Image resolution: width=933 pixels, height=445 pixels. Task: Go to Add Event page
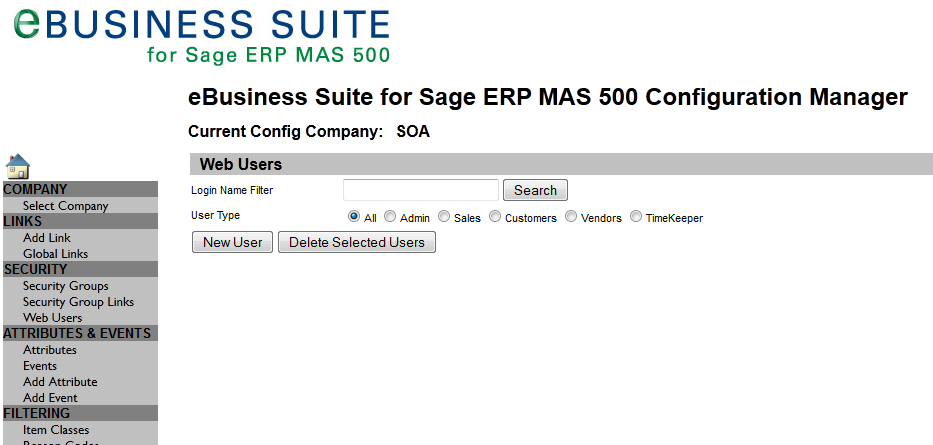[x=50, y=398]
